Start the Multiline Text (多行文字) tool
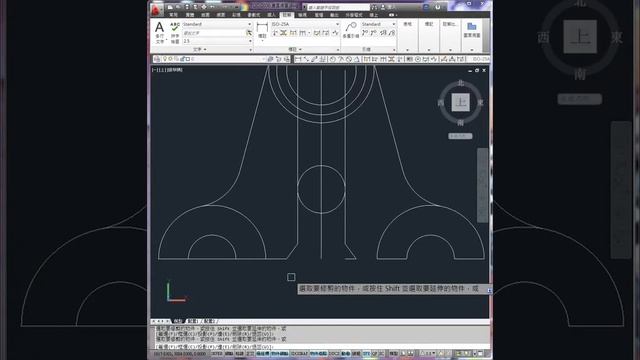 (x=159, y=32)
